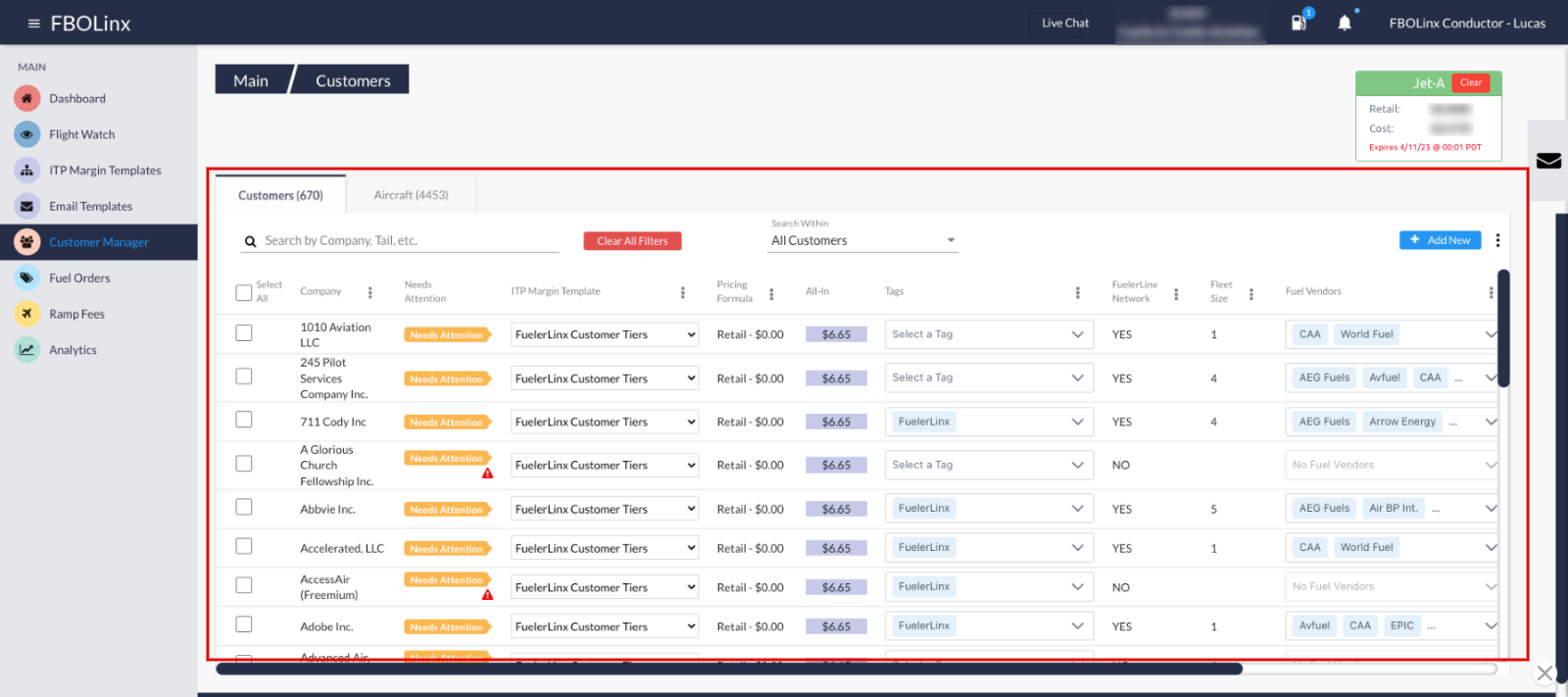The height and width of the screenshot is (697, 1568).
Task: Toggle the Select All checkbox
Action: point(244,292)
